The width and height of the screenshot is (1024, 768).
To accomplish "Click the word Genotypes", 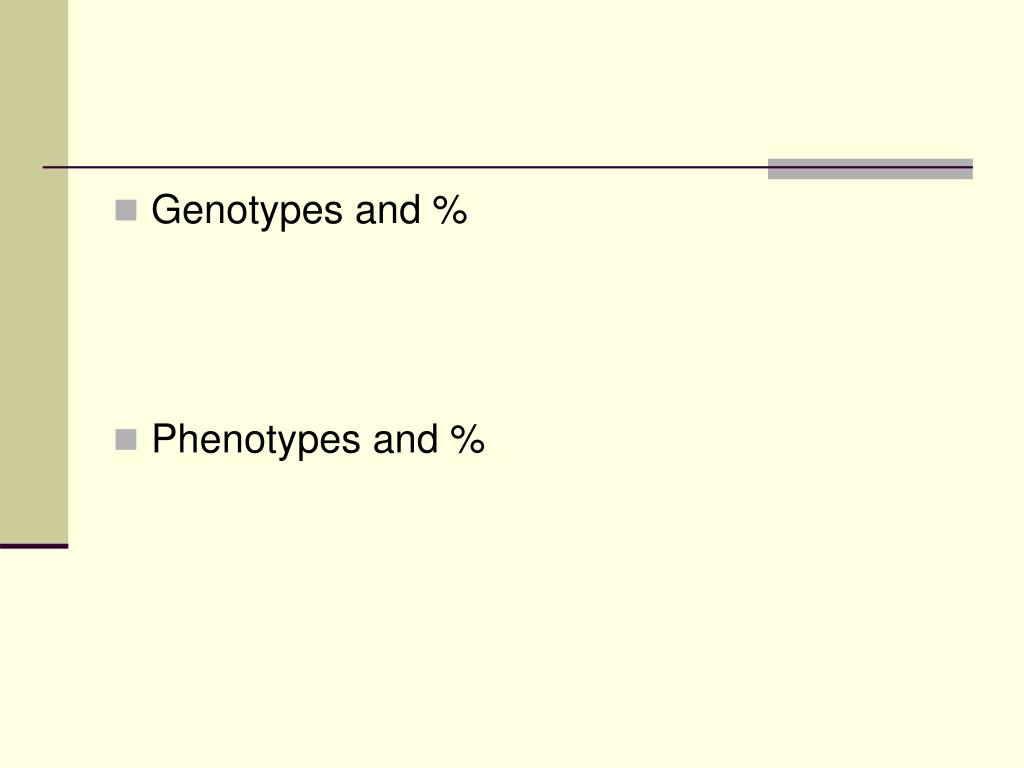I will 247,212.
